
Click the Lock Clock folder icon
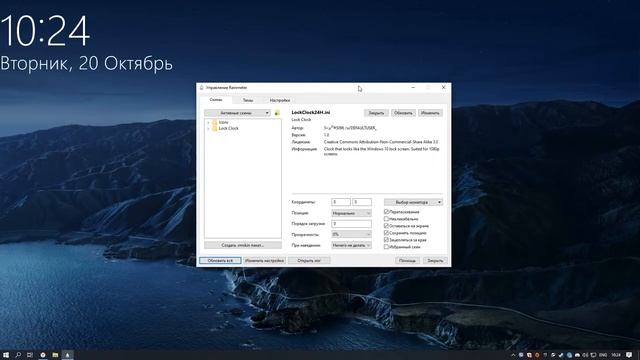click(214, 128)
